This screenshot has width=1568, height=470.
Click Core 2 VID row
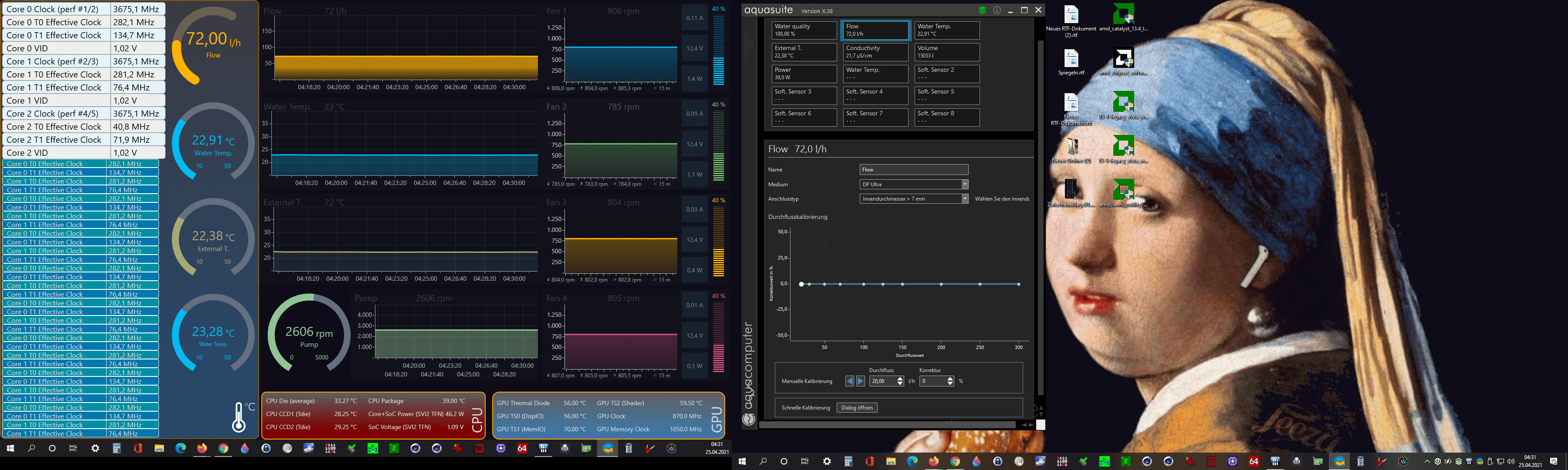[84, 153]
